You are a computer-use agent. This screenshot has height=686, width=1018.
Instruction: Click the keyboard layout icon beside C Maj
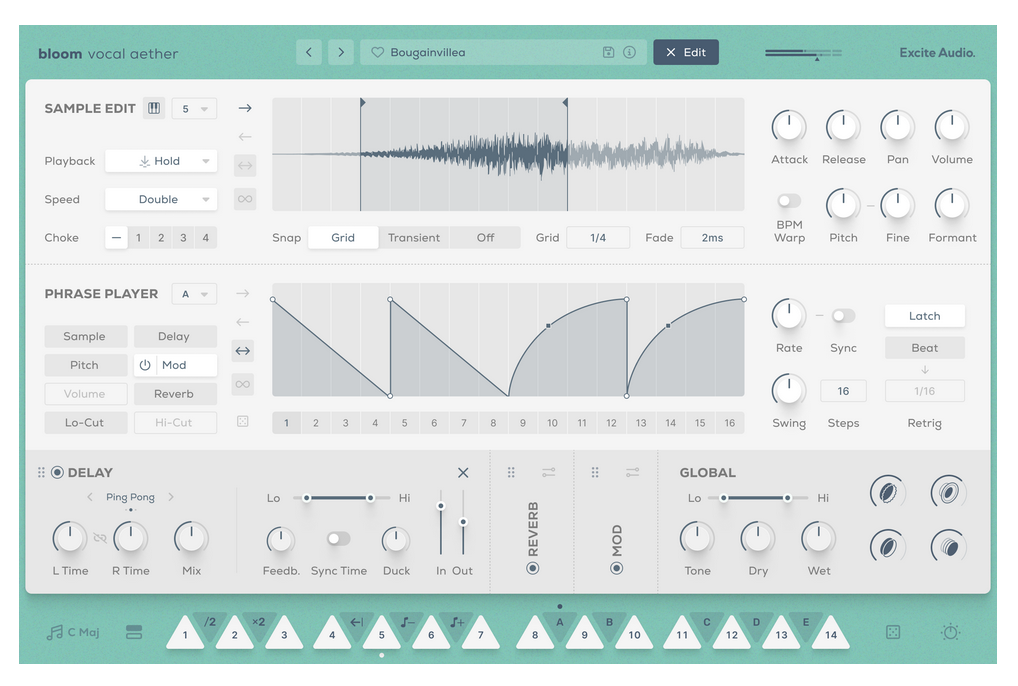(x=134, y=632)
